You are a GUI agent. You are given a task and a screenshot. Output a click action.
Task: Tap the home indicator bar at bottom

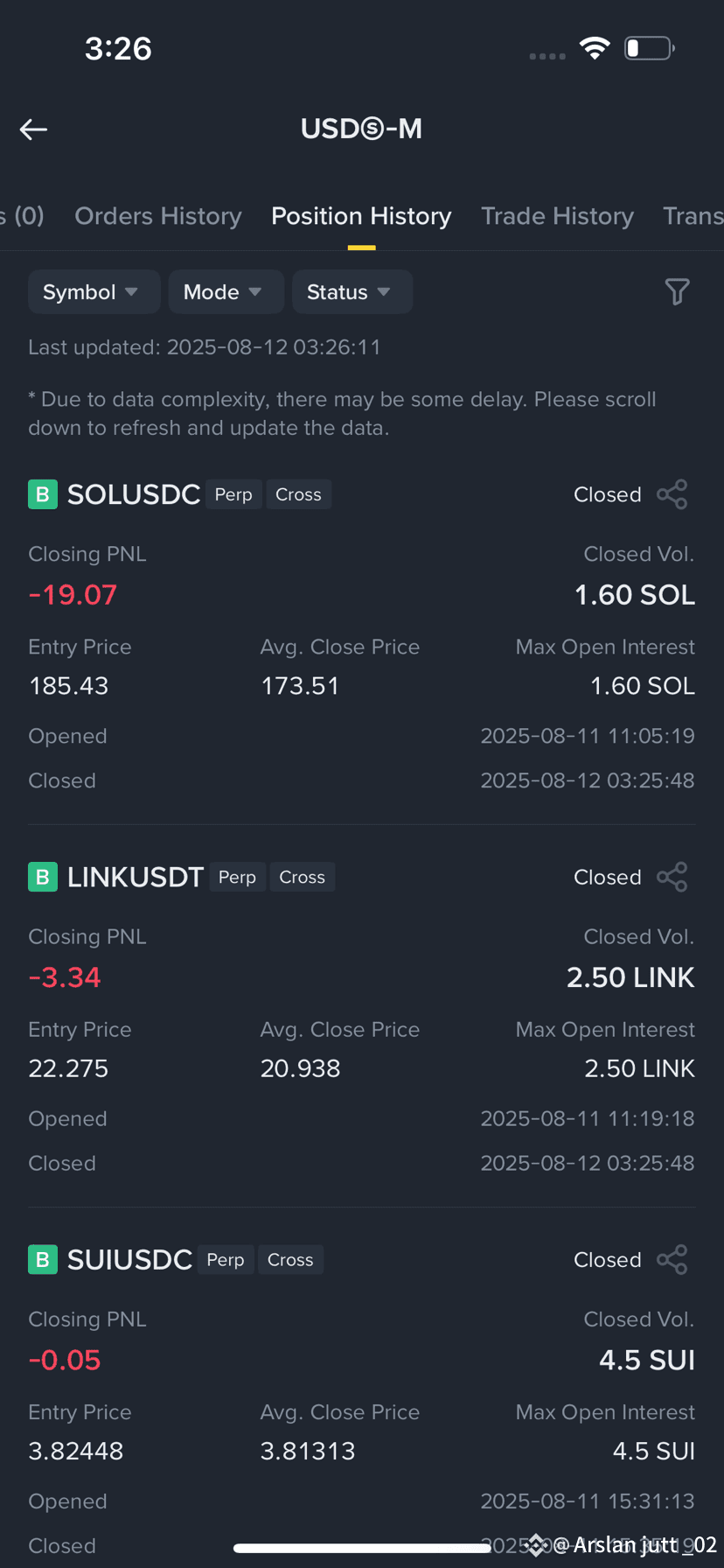(x=362, y=1548)
